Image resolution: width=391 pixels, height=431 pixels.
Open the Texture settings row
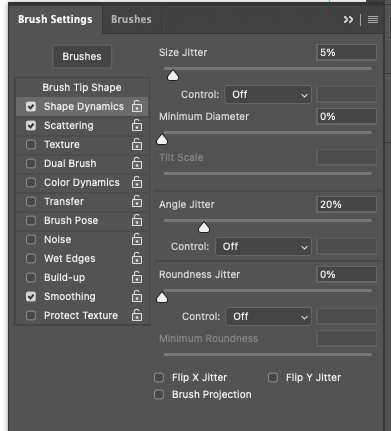82,145
